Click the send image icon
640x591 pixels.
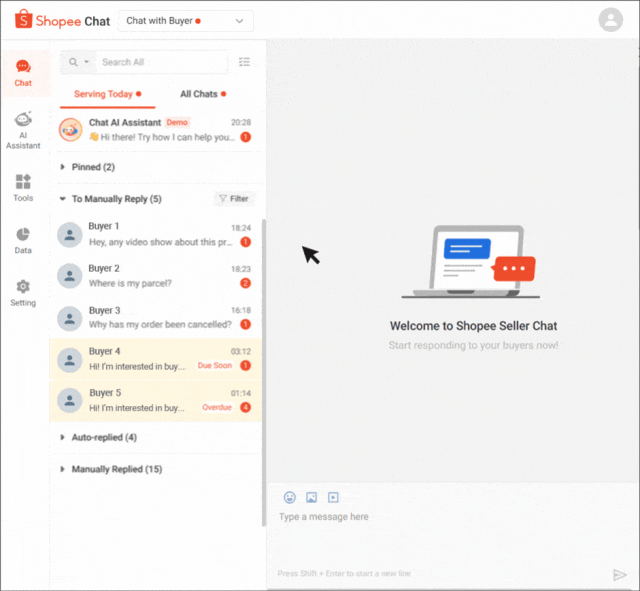[311, 497]
